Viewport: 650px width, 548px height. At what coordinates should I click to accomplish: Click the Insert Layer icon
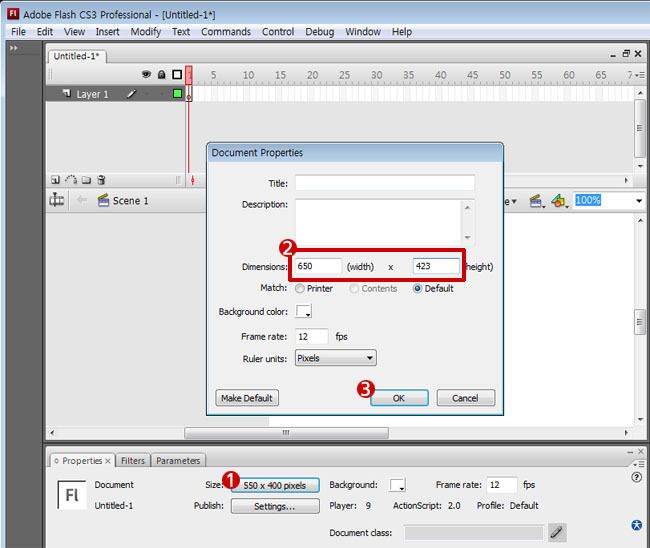coord(55,180)
